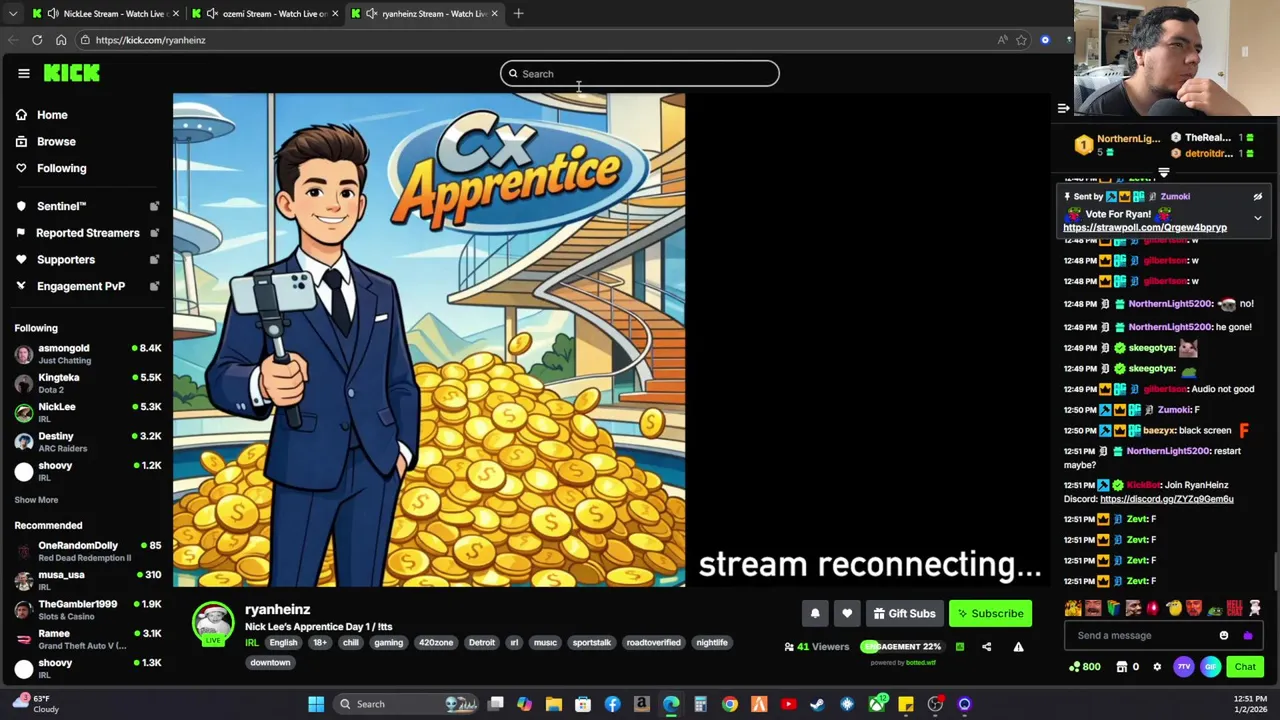
Task: Mute the ryanheinz Stream tab audio icon
Action: pos(371,14)
